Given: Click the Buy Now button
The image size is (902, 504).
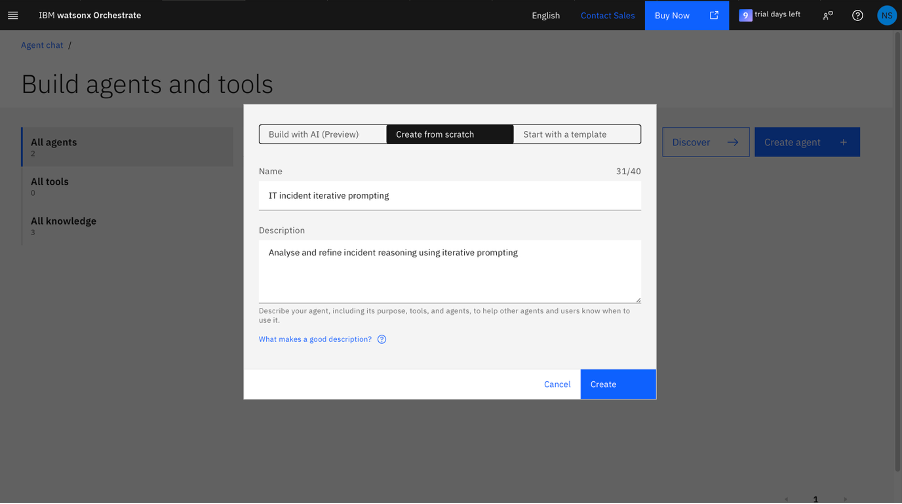Looking at the screenshot, I should coord(687,16).
